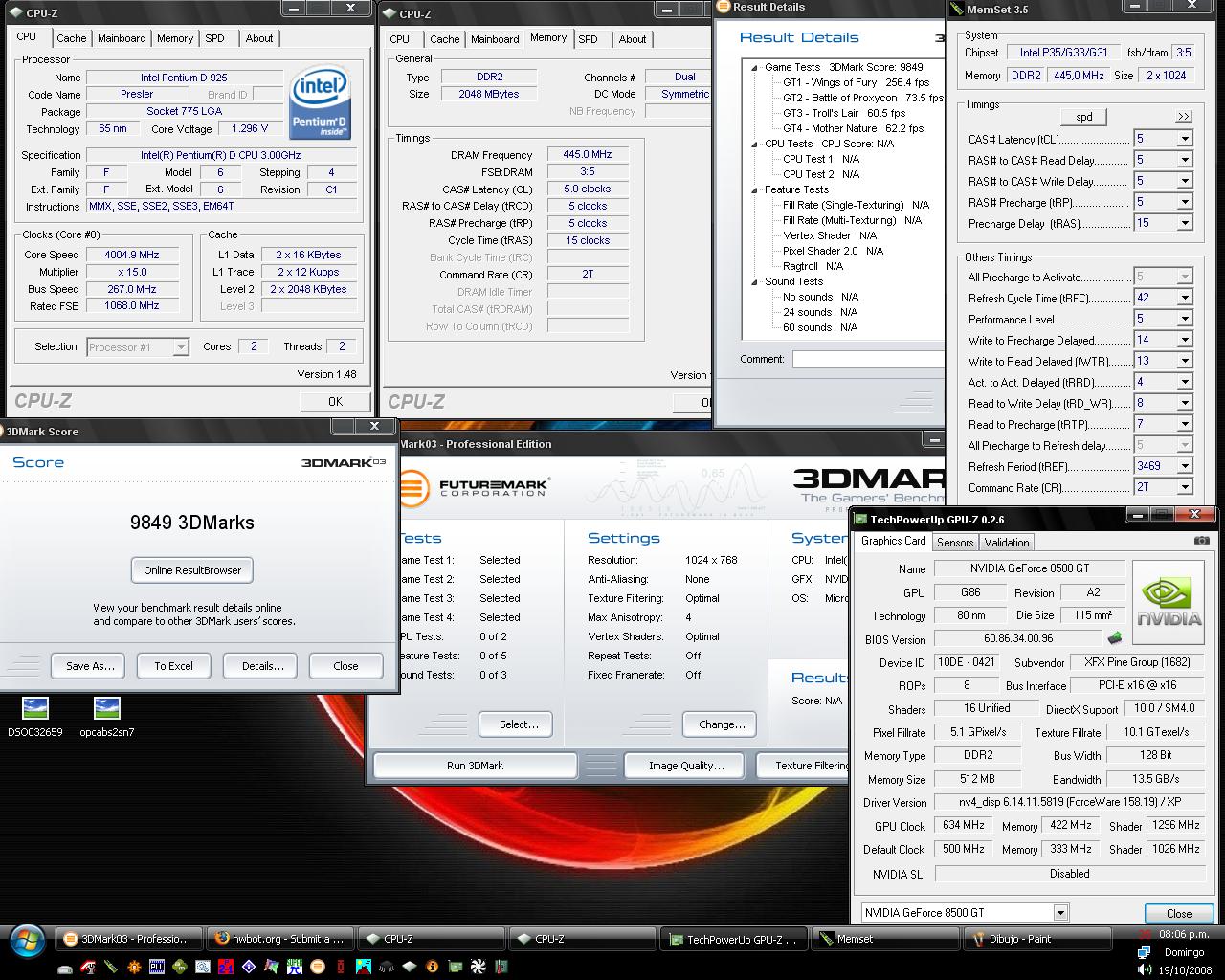Switch to Dibujo - Paint taskbar button
The image size is (1225, 980).
(1036, 939)
